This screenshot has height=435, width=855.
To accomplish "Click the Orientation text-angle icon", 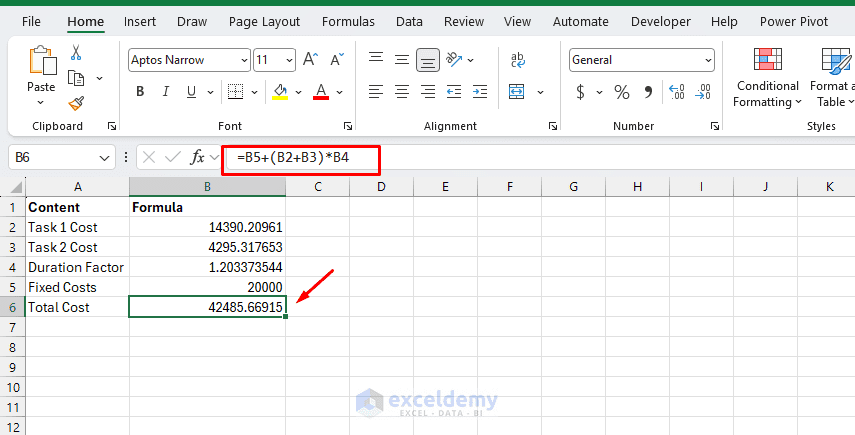I will click(454, 59).
